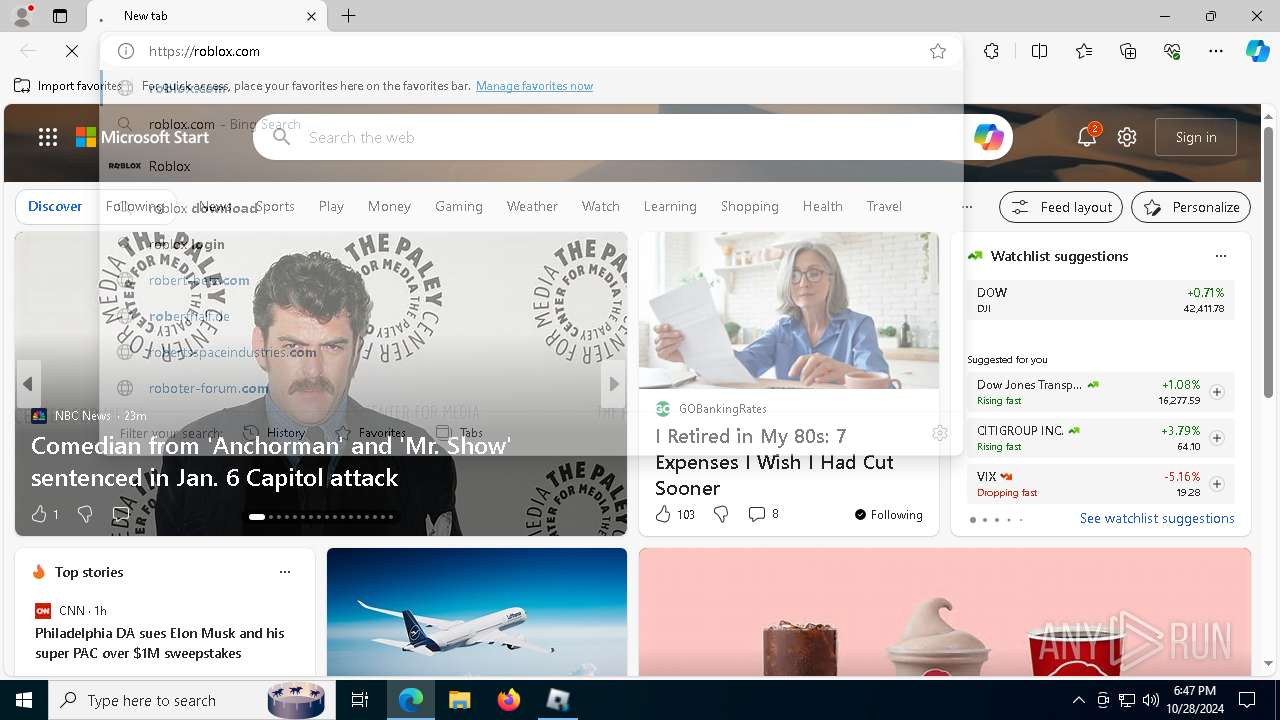Add Dow Jones Transp to watchlist
The image size is (1280, 720).
(x=1217, y=392)
